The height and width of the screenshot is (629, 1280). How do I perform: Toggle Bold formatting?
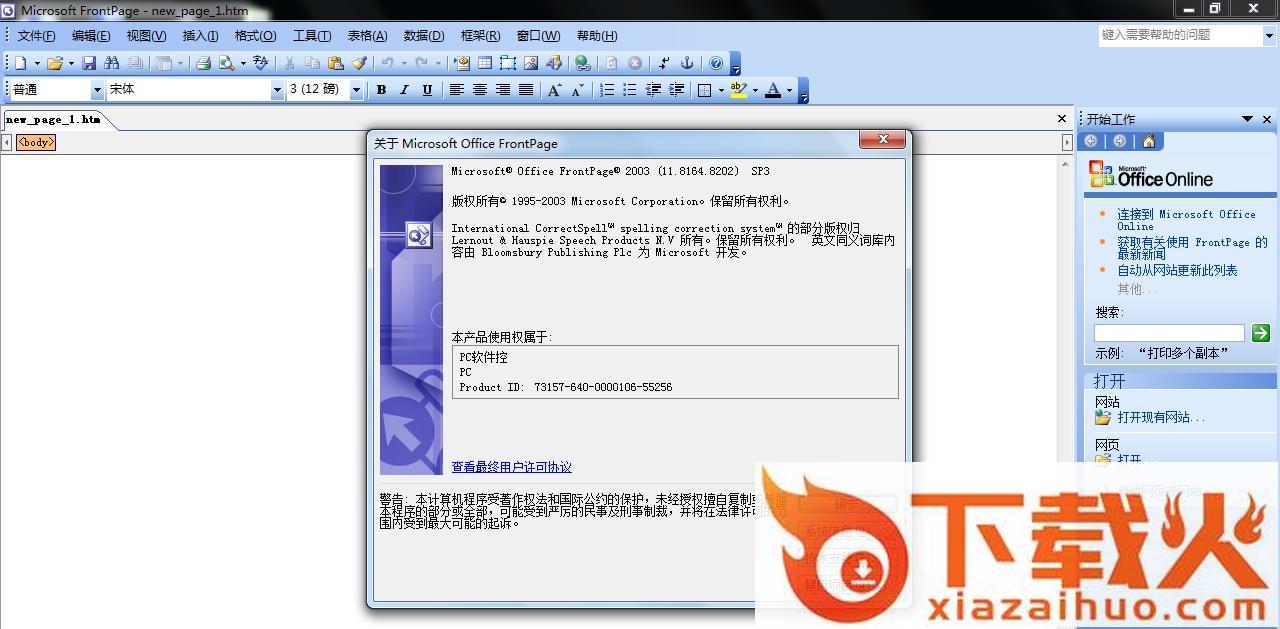pos(381,90)
